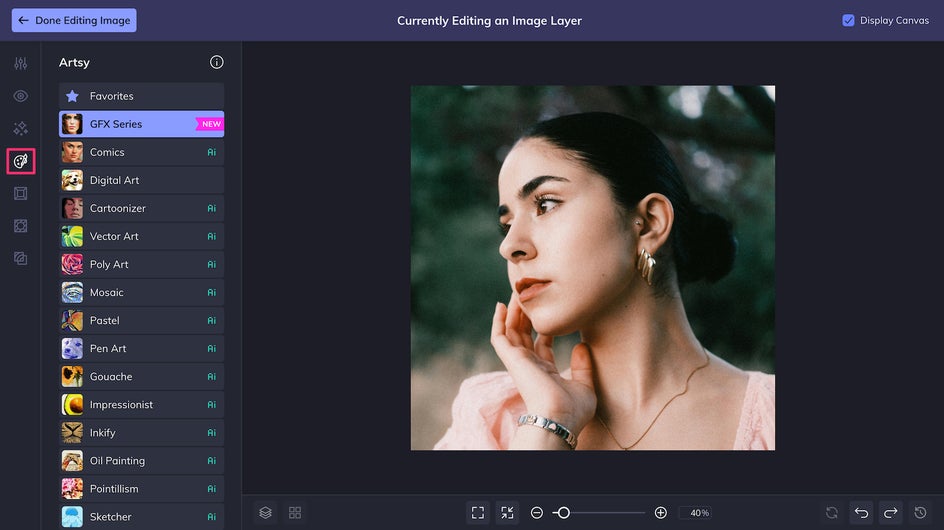The width and height of the screenshot is (944, 530).
Task: Click the zoom slider handle
Action: point(564,513)
